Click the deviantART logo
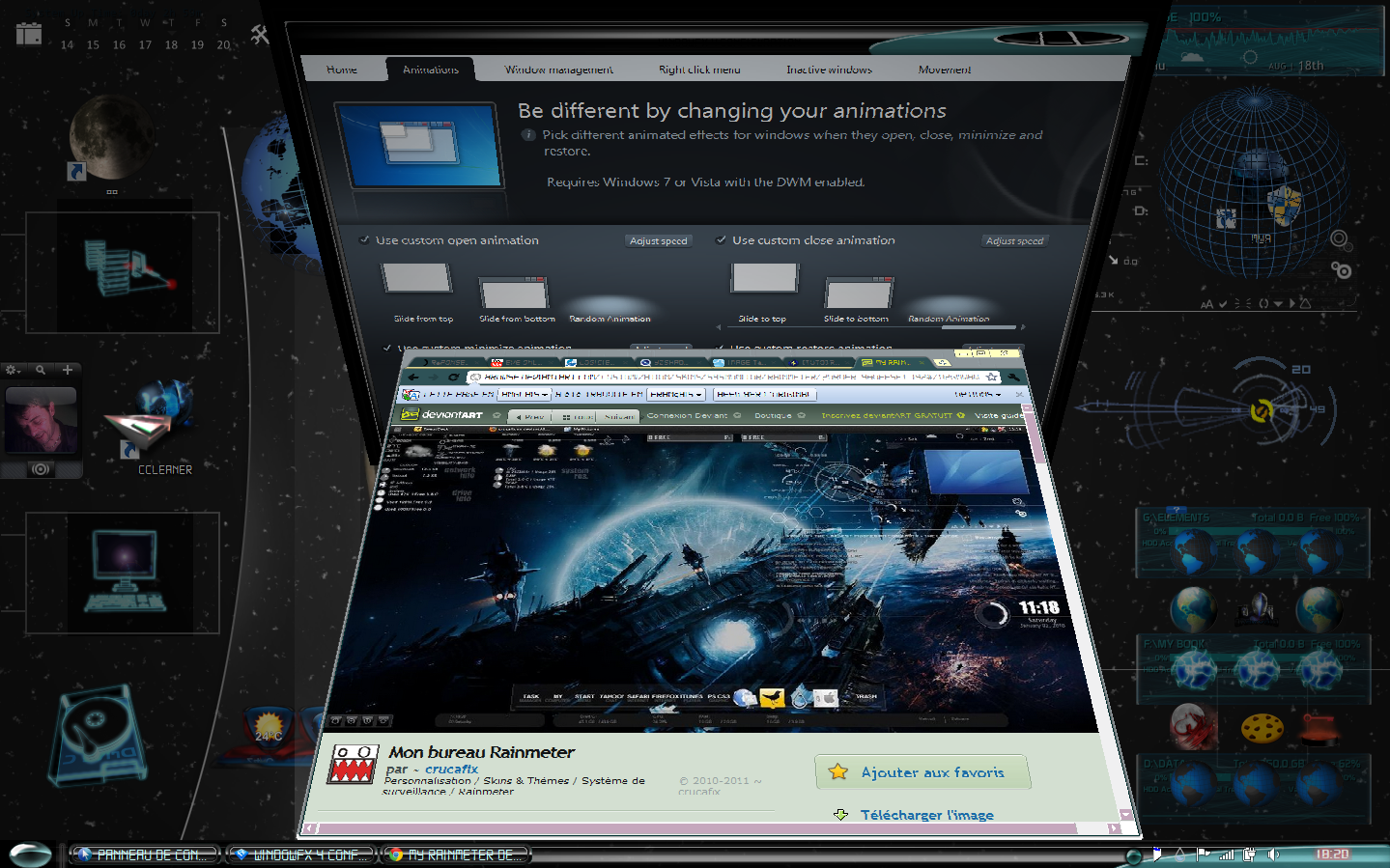The width and height of the screenshot is (1390, 868). [443, 415]
